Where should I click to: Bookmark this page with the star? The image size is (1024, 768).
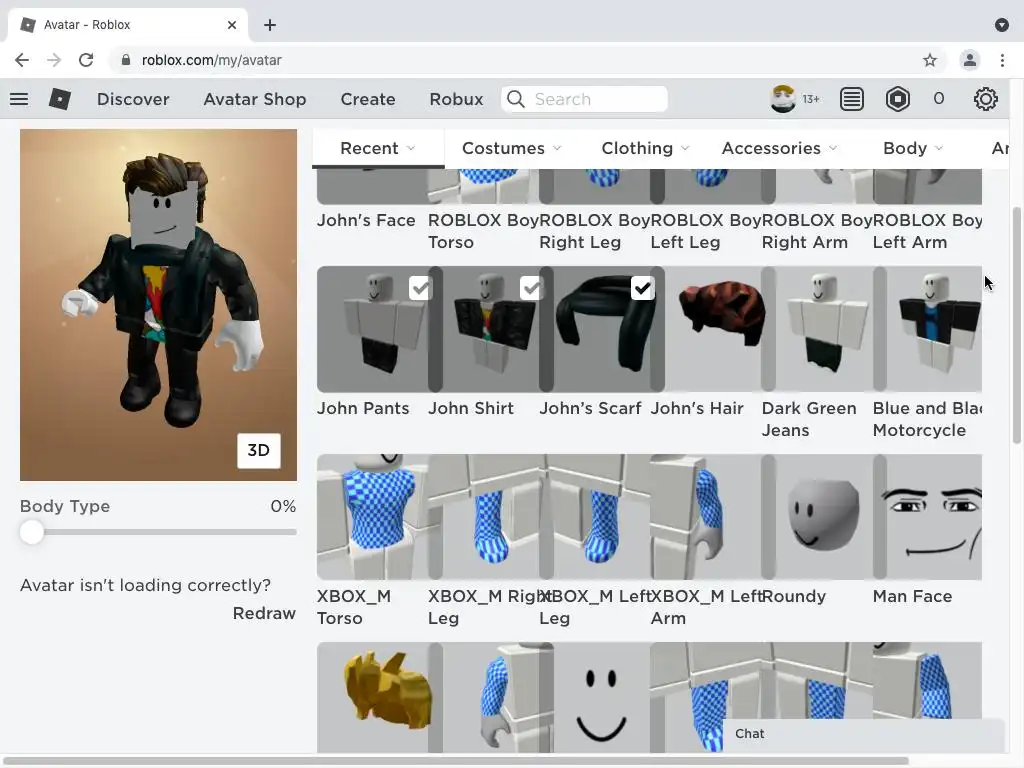(x=930, y=60)
